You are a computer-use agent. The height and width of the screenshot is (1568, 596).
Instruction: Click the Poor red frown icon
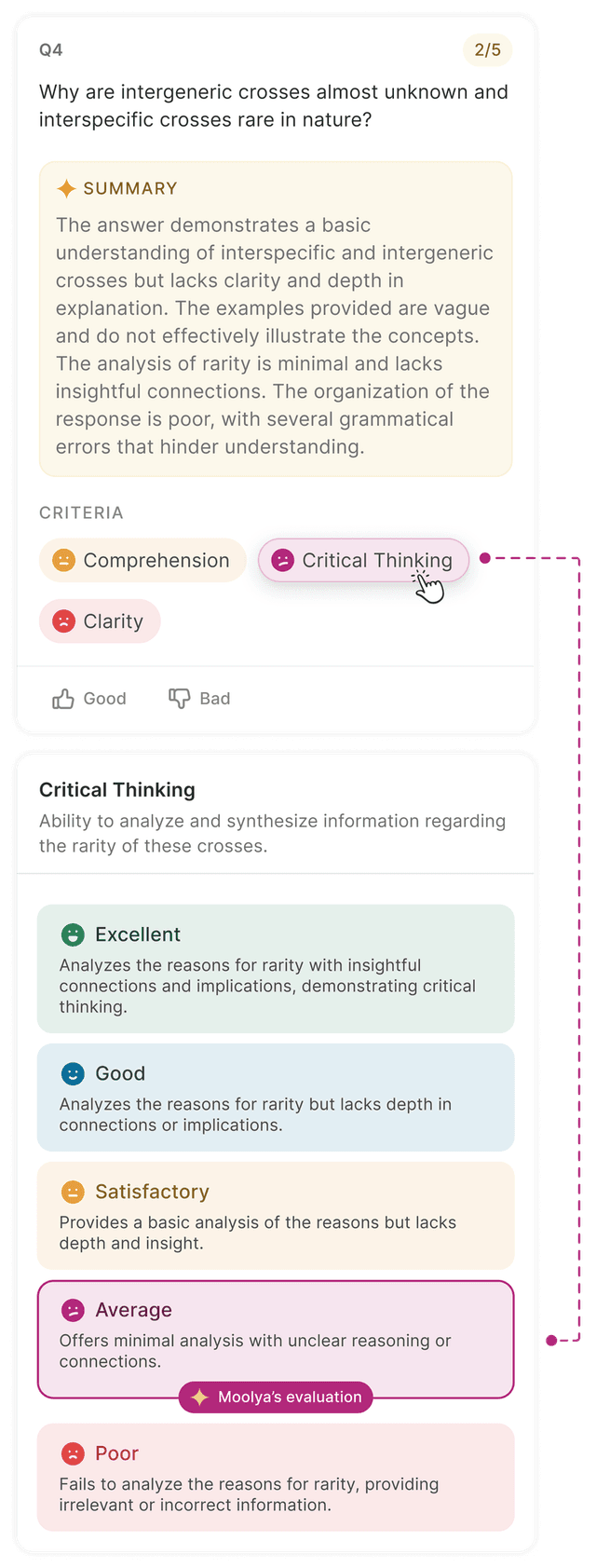coord(73,1453)
